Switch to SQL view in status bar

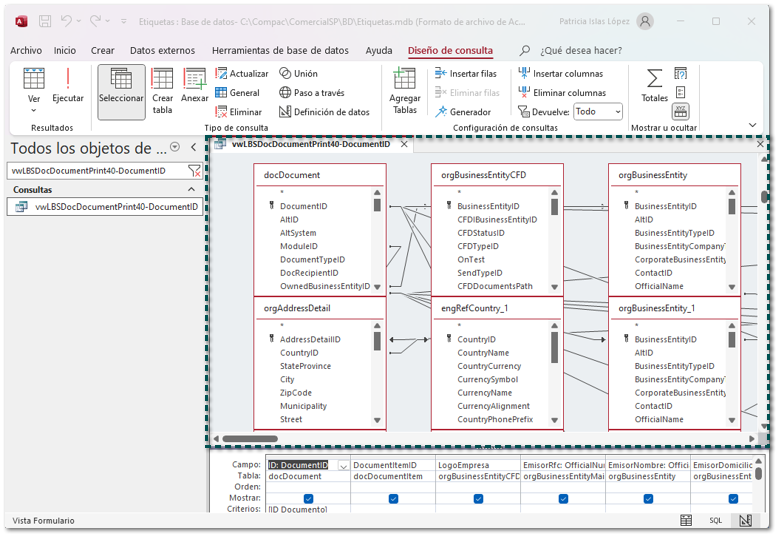pyautogui.click(x=716, y=521)
